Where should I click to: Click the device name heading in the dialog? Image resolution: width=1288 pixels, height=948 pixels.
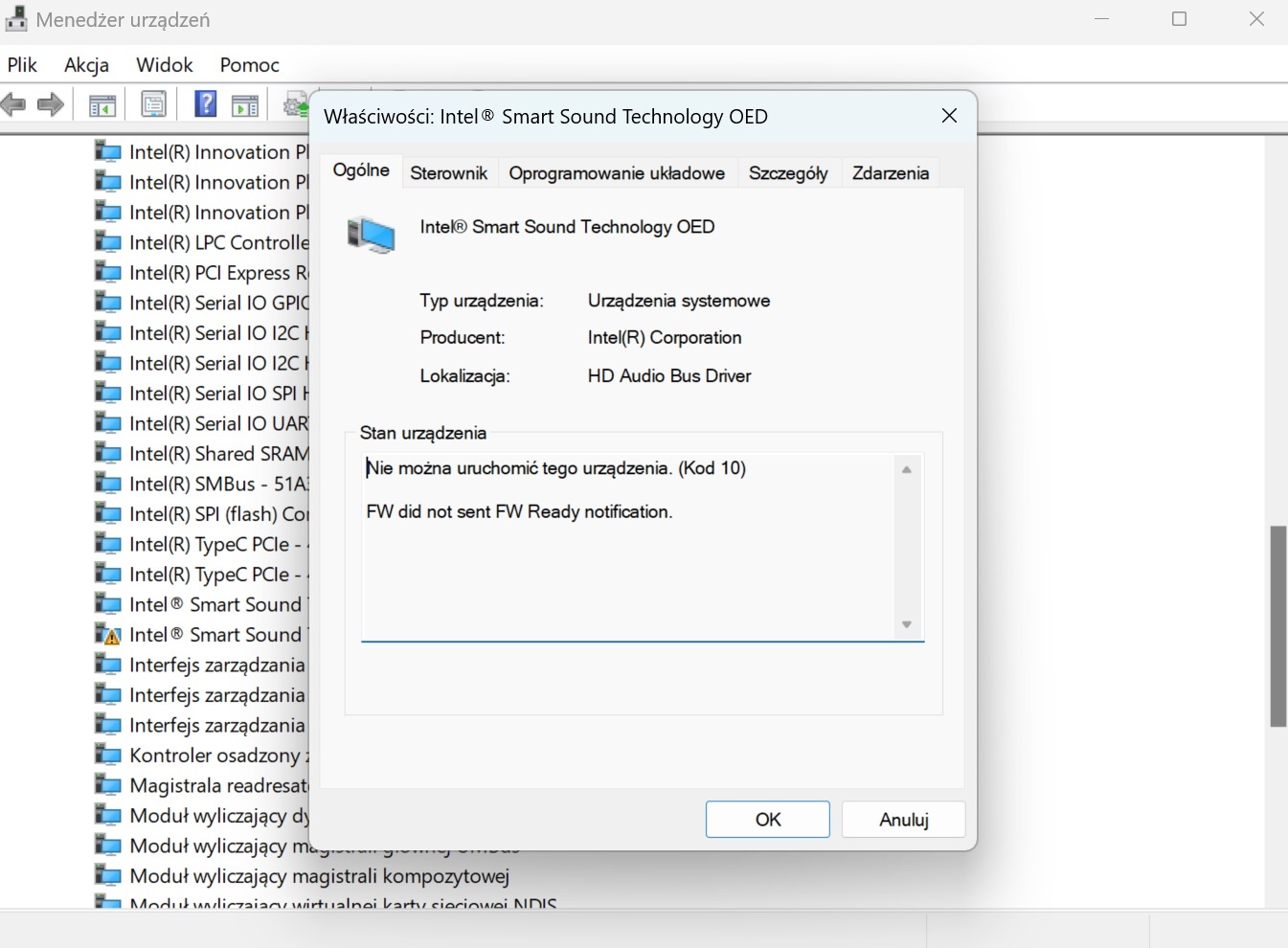coord(567,227)
